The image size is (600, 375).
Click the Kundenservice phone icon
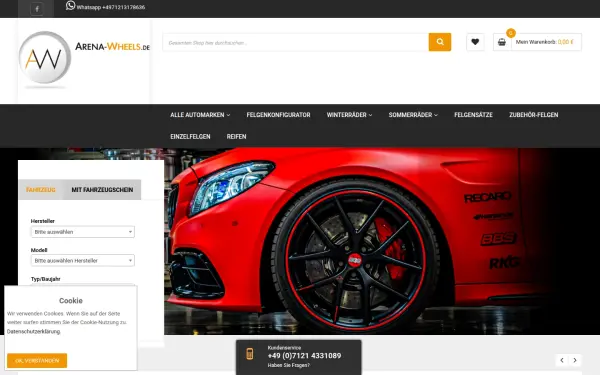(249, 354)
